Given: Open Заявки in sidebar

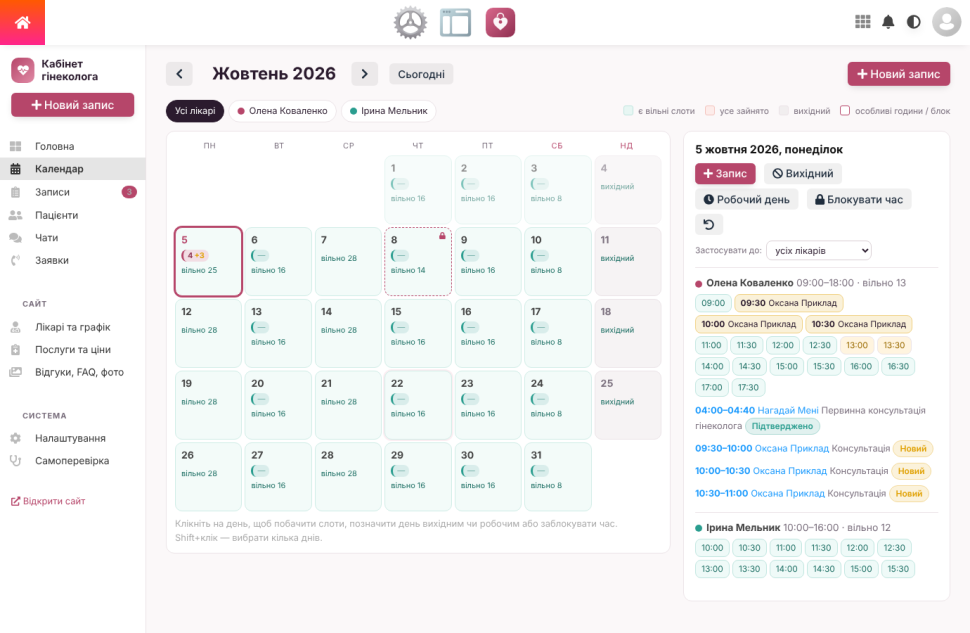Looking at the screenshot, I should coord(73,261).
